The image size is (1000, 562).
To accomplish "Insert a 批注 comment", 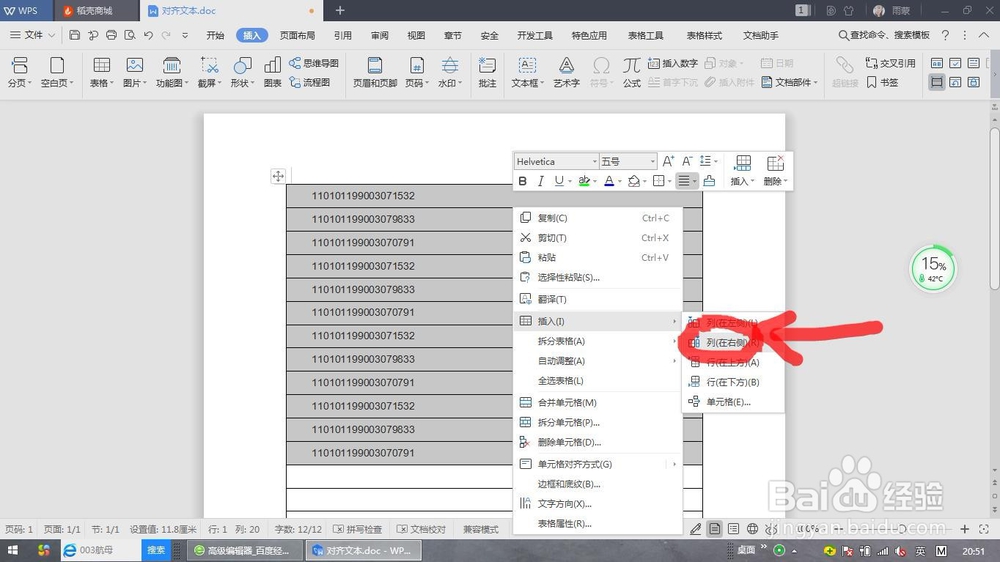I will (x=487, y=72).
